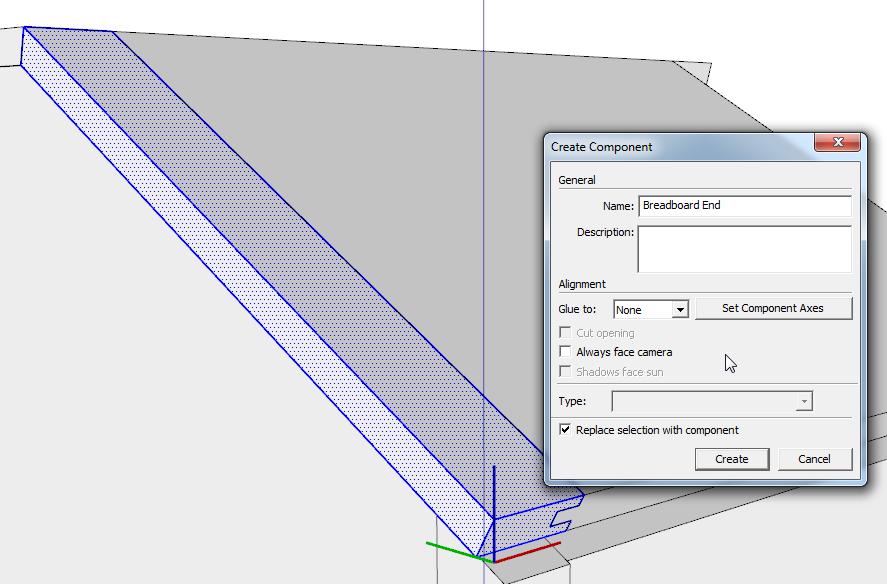Open the Glue to dropdown
Viewport: 887px width, 584px height.
(651, 310)
